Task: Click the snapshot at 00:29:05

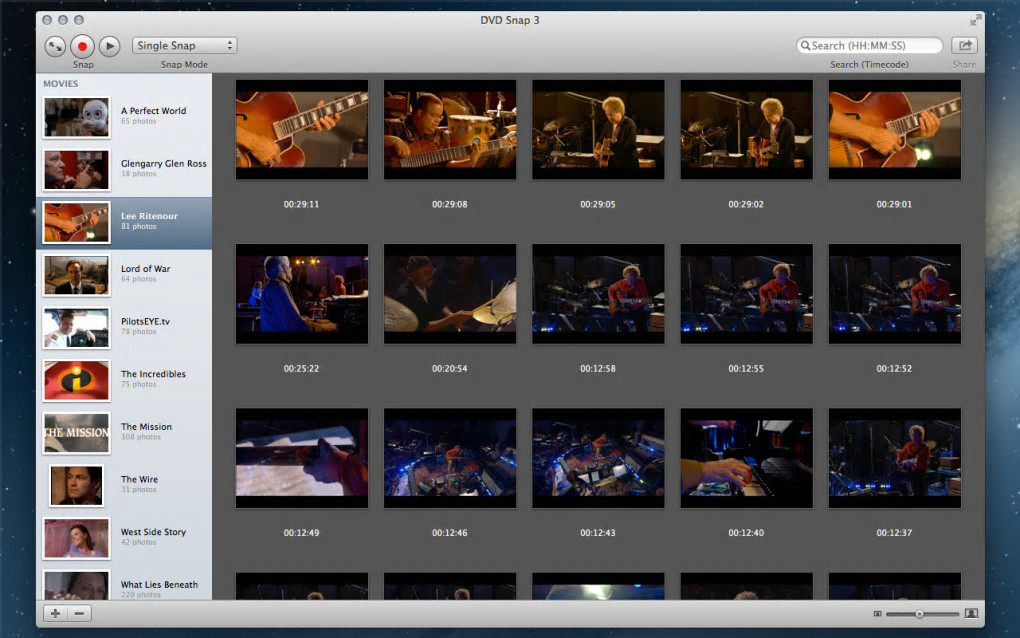Action: [x=598, y=129]
